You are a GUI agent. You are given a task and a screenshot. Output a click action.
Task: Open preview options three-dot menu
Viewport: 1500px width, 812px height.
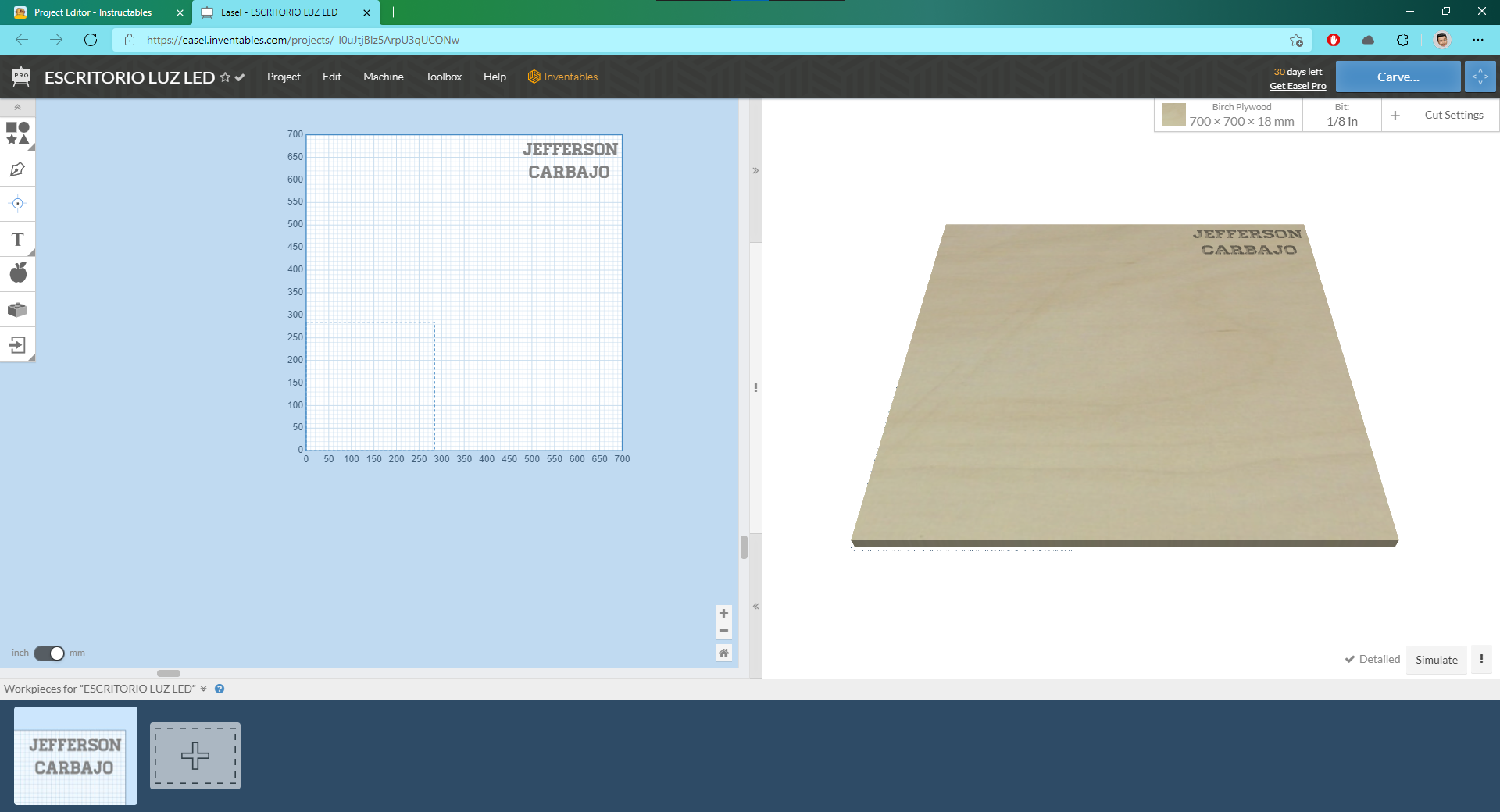pyautogui.click(x=1481, y=660)
